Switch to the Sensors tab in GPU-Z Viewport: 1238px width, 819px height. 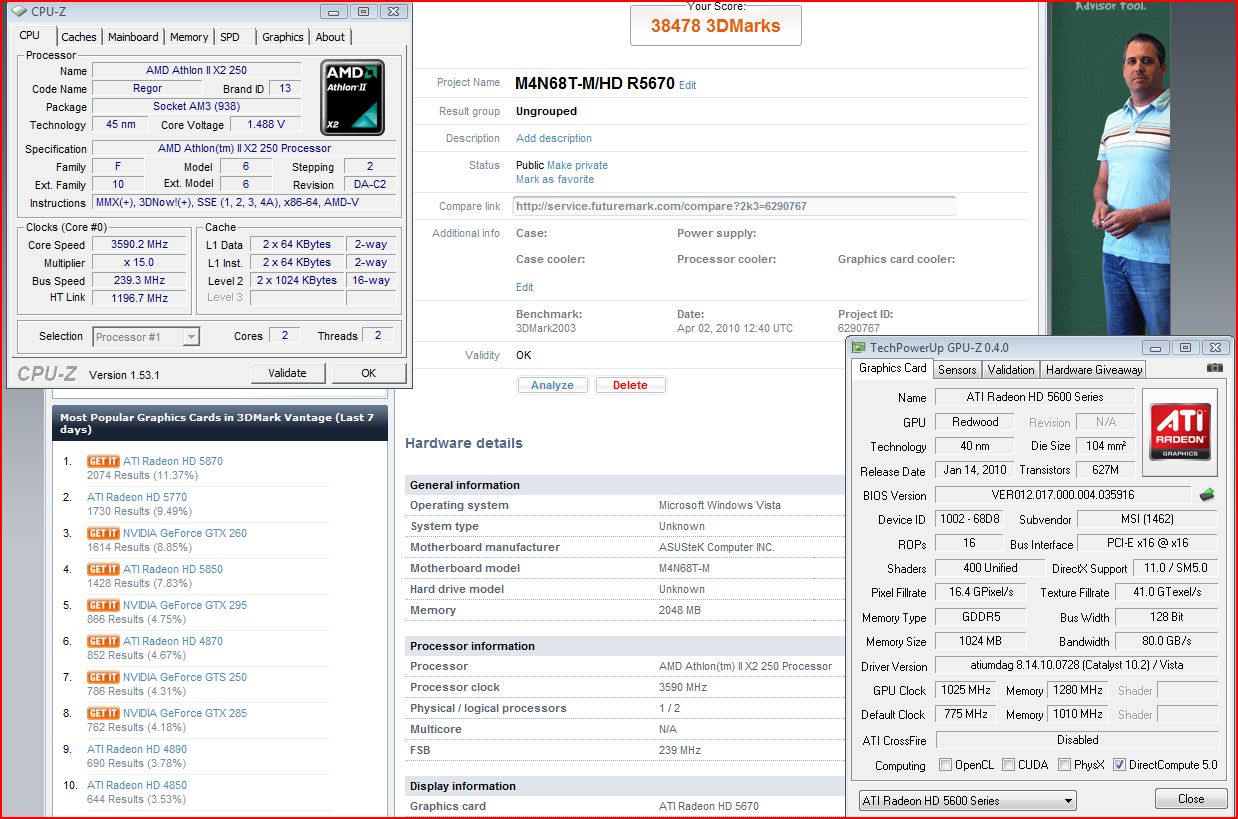pyautogui.click(x=957, y=369)
